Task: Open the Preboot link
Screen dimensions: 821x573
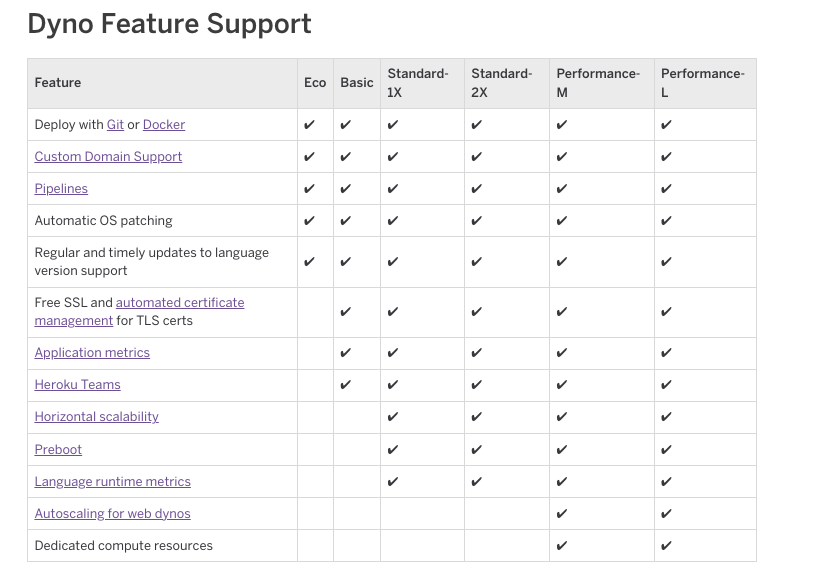Action: coord(58,449)
